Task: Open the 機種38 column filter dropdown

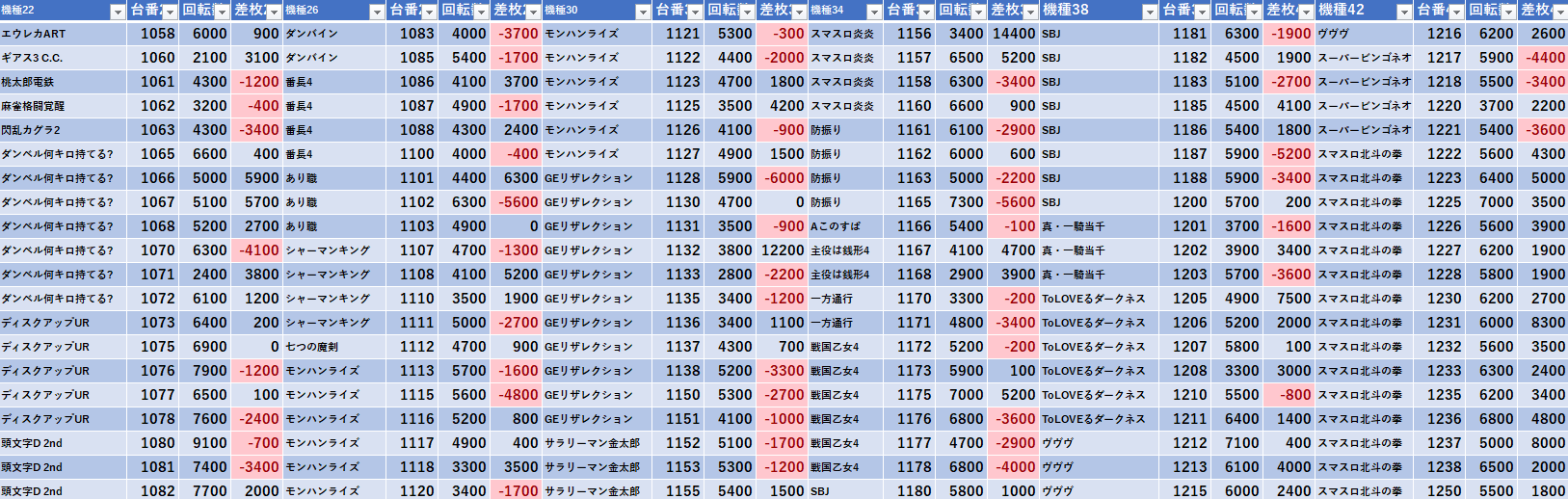Action: pyautogui.click(x=1150, y=12)
